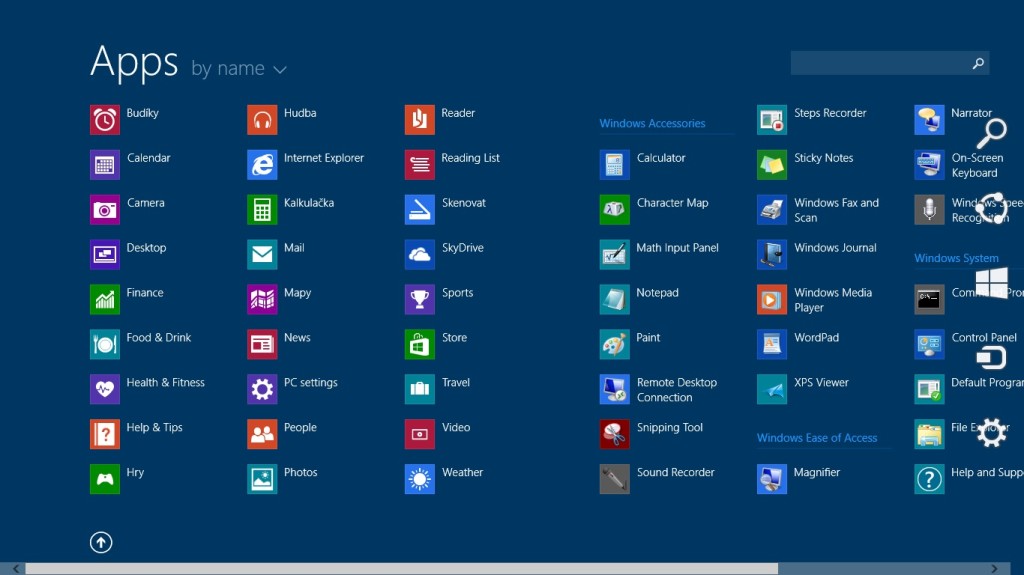Open the SkyDrive cloud icon

pos(419,254)
